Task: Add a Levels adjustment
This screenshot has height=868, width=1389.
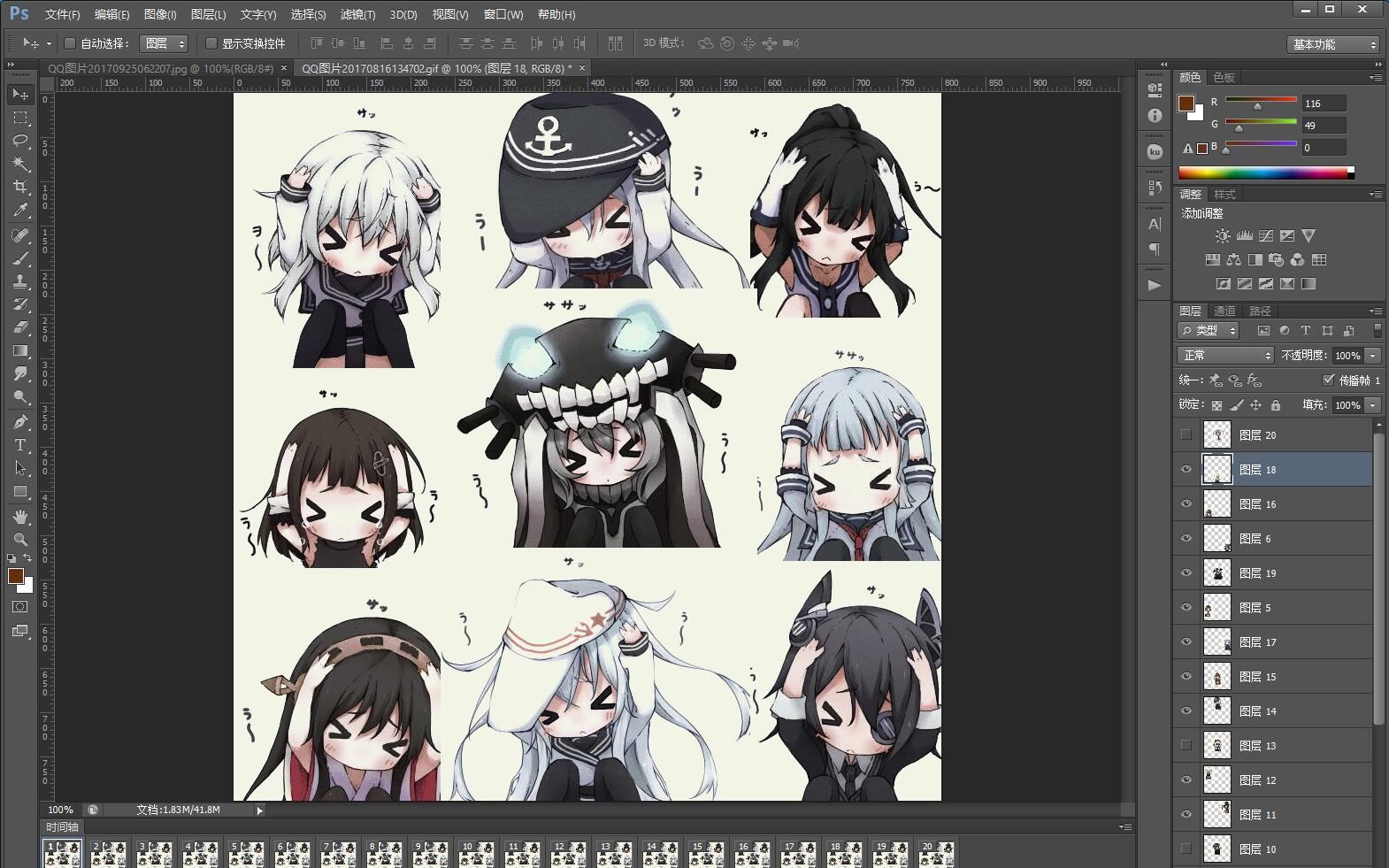Action: click(1245, 235)
